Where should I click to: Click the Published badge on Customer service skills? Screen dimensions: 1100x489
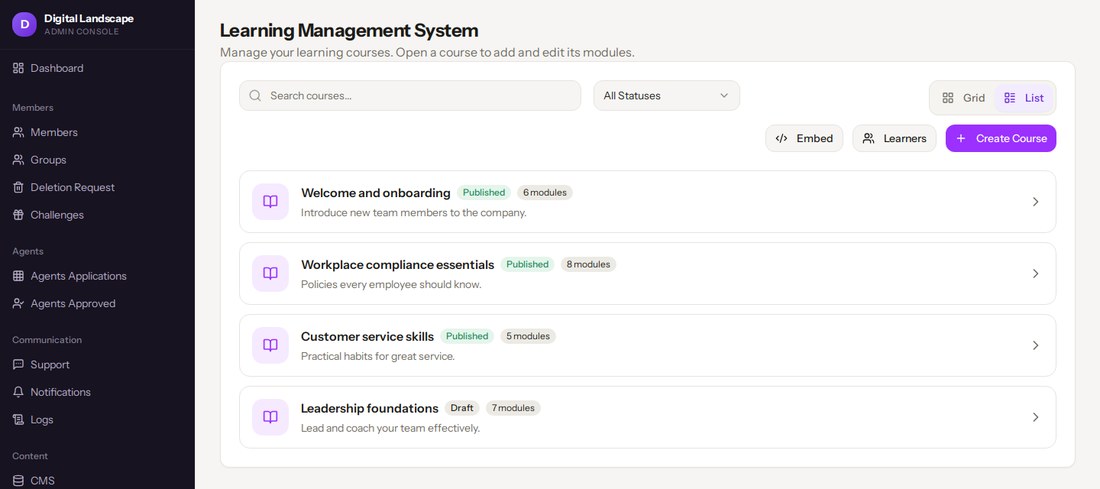467,336
